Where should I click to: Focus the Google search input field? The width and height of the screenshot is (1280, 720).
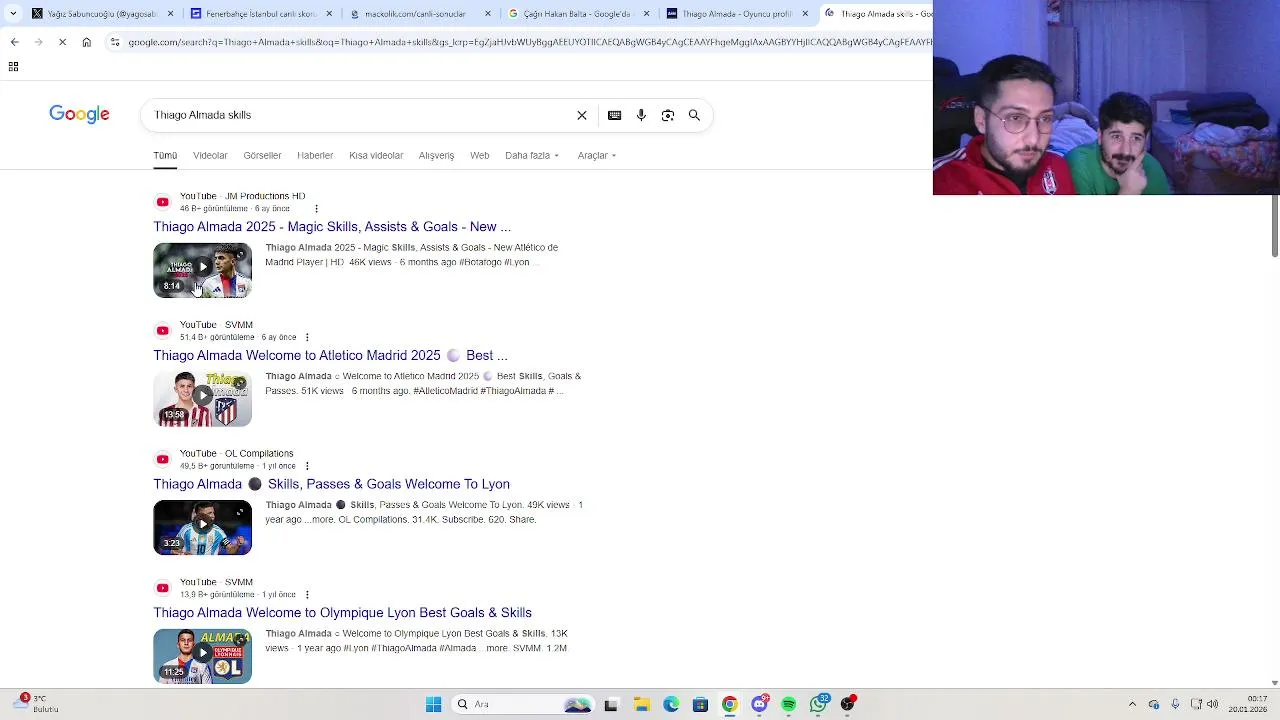(360, 115)
